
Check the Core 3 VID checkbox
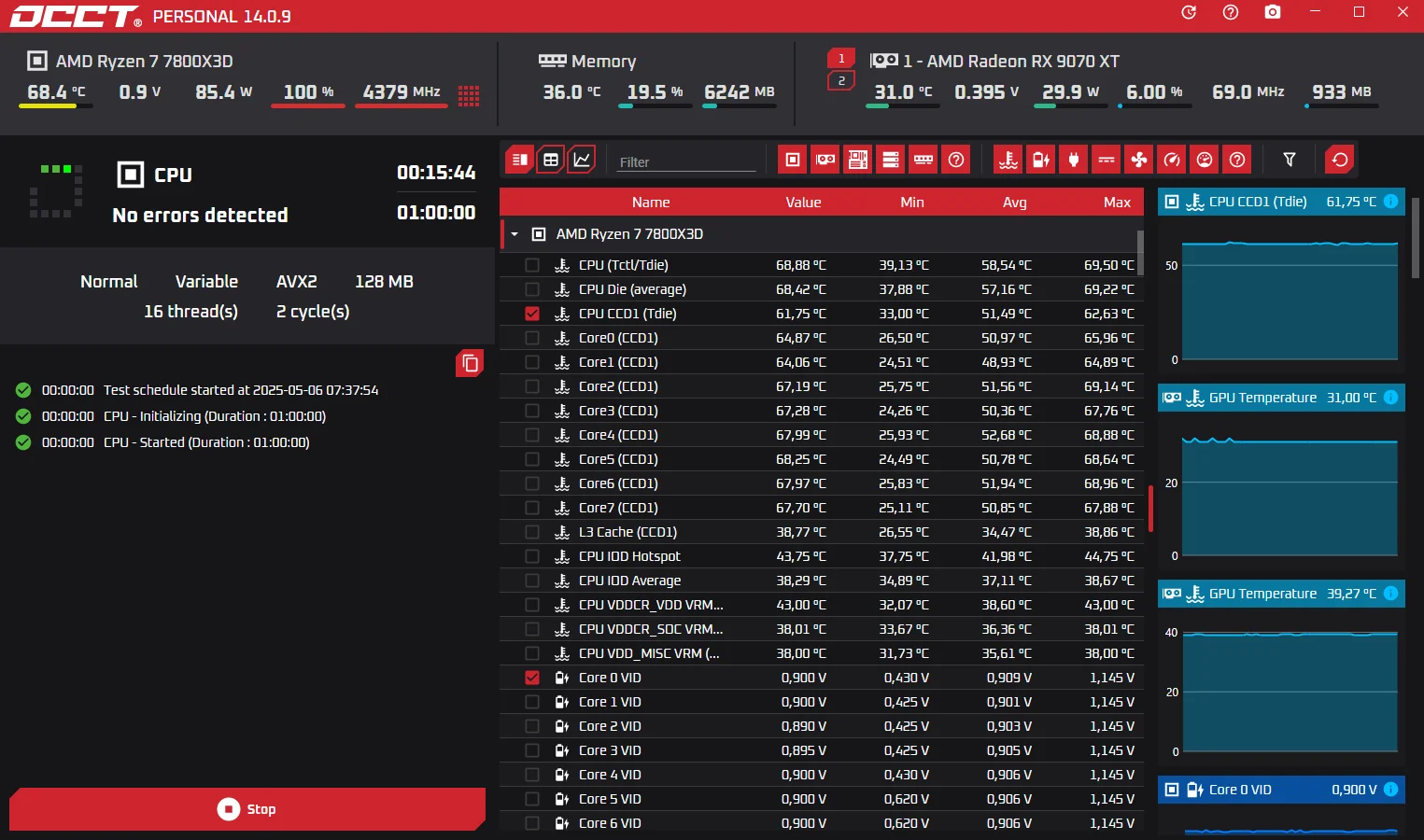coord(532,750)
